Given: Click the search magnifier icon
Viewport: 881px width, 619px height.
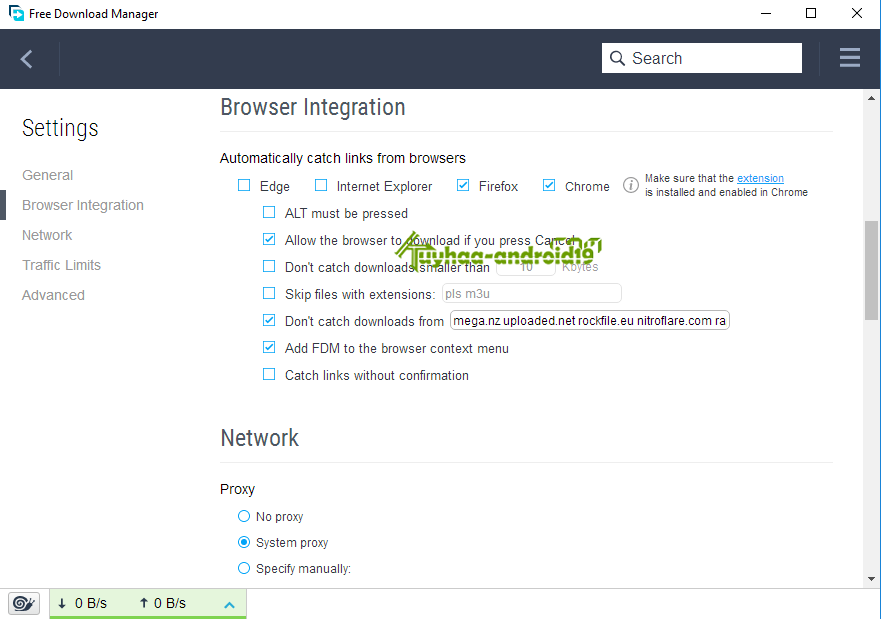Looking at the screenshot, I should 617,58.
